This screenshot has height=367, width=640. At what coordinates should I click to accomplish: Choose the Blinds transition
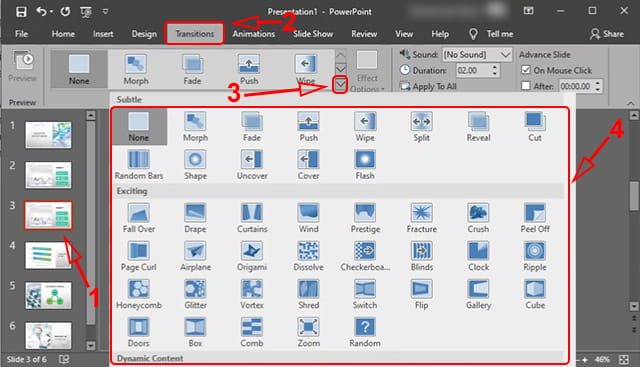point(421,256)
